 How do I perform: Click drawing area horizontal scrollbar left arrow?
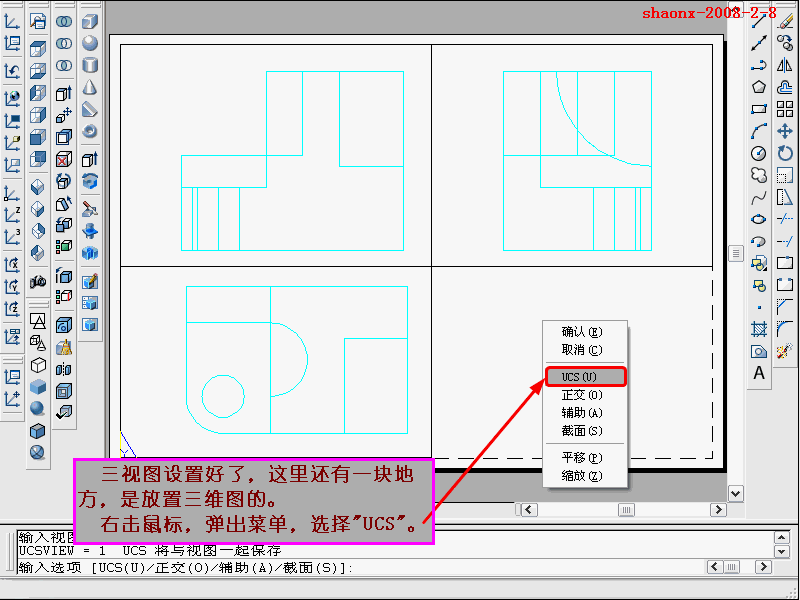pos(529,509)
